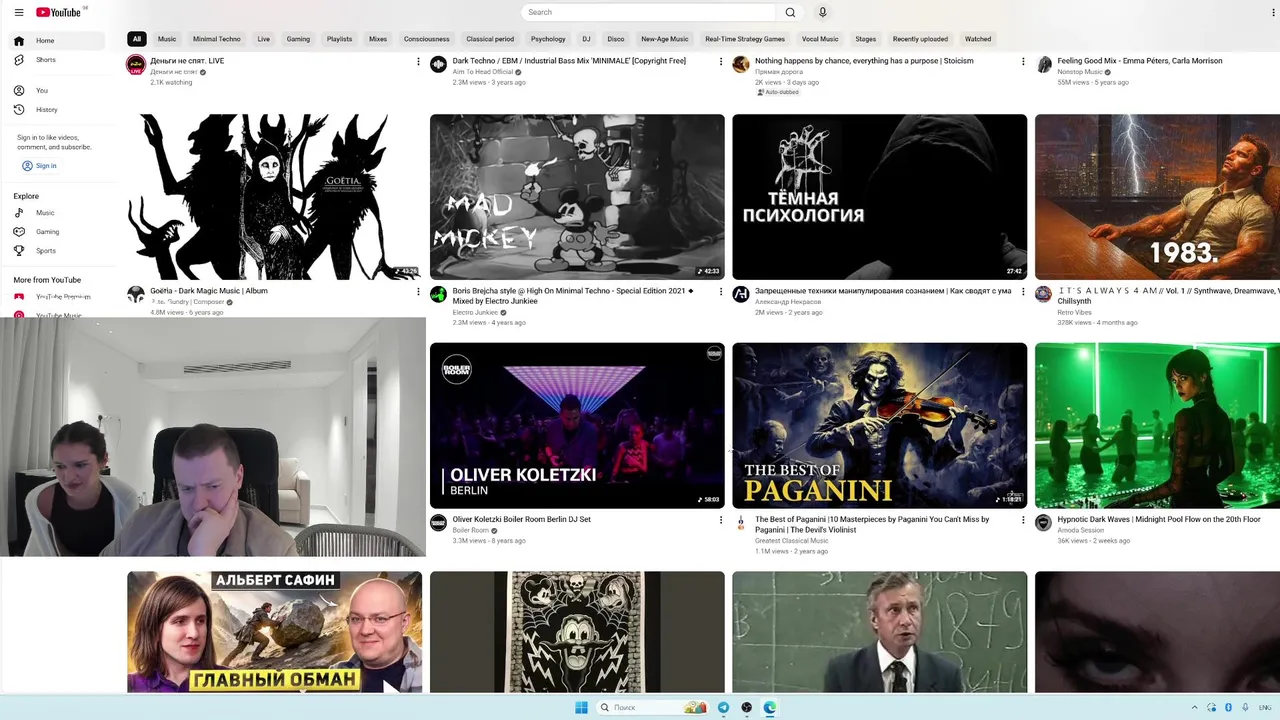Select the Minimal Techno chip
The height and width of the screenshot is (720, 1280).
(x=217, y=39)
